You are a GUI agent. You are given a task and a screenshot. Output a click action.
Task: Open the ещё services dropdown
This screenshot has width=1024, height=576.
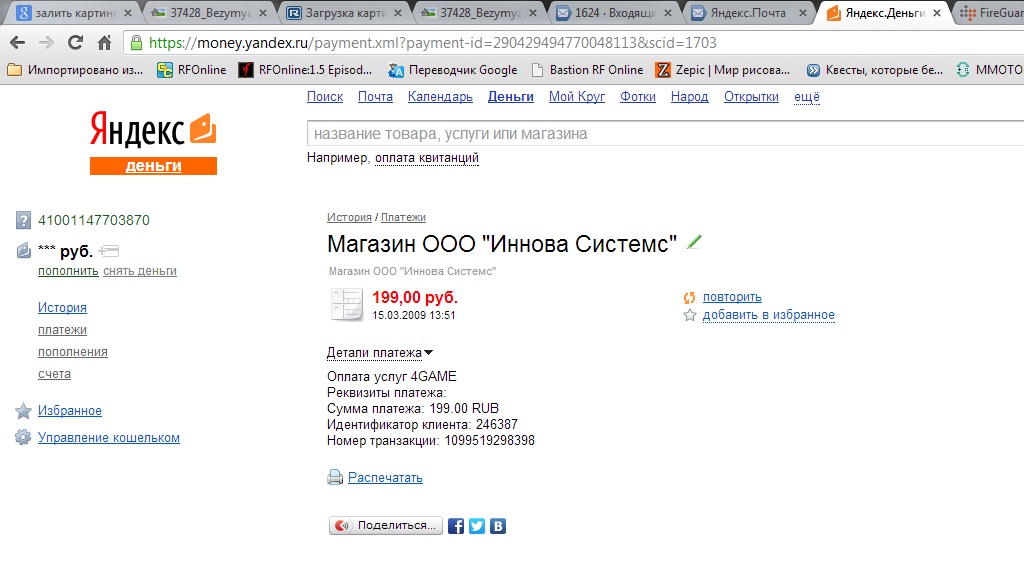pyautogui.click(x=807, y=97)
